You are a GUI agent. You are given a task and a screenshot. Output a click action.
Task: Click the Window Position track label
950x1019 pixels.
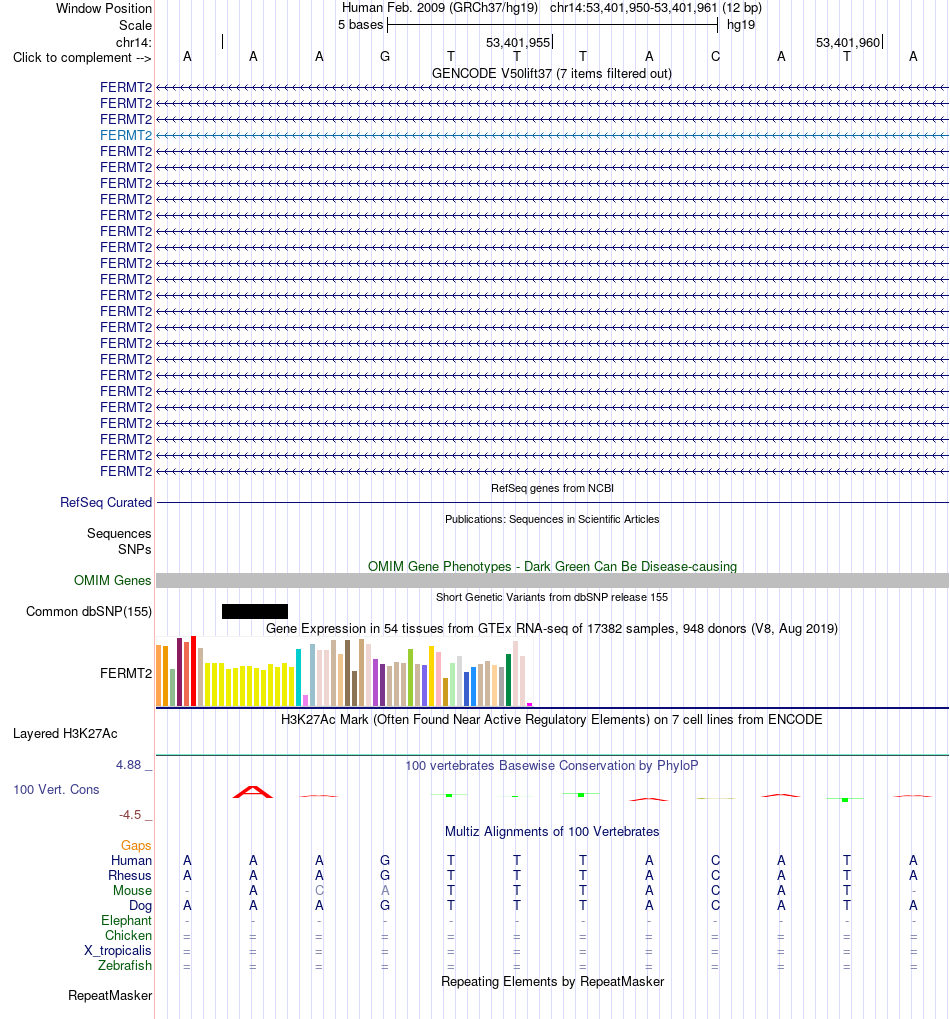[x=104, y=8]
